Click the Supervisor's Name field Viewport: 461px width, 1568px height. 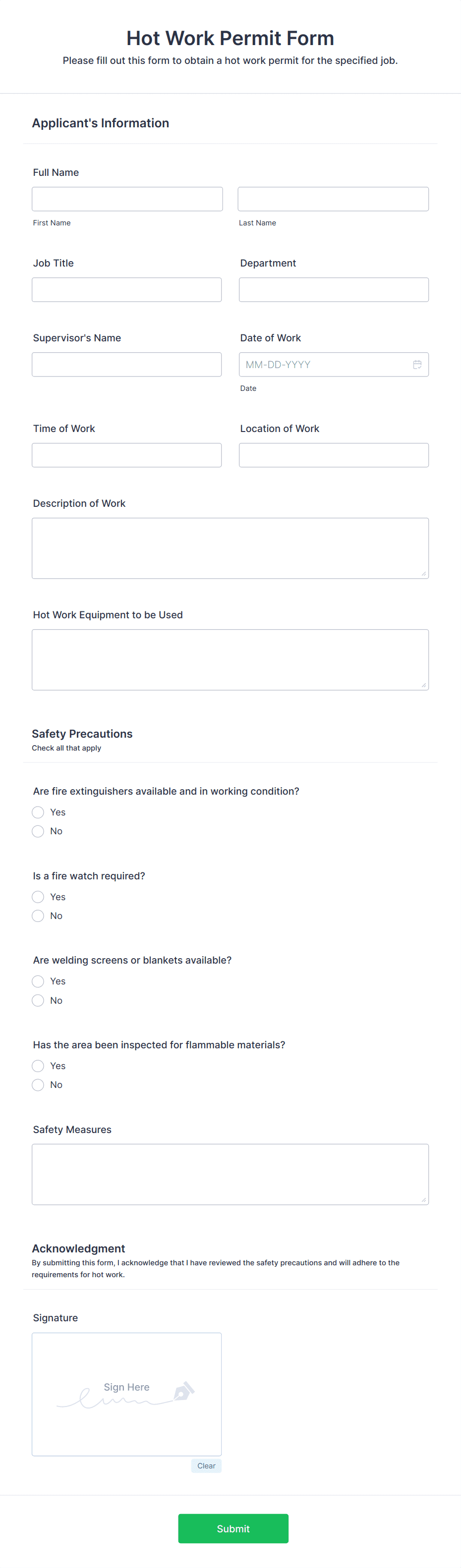coord(127,364)
